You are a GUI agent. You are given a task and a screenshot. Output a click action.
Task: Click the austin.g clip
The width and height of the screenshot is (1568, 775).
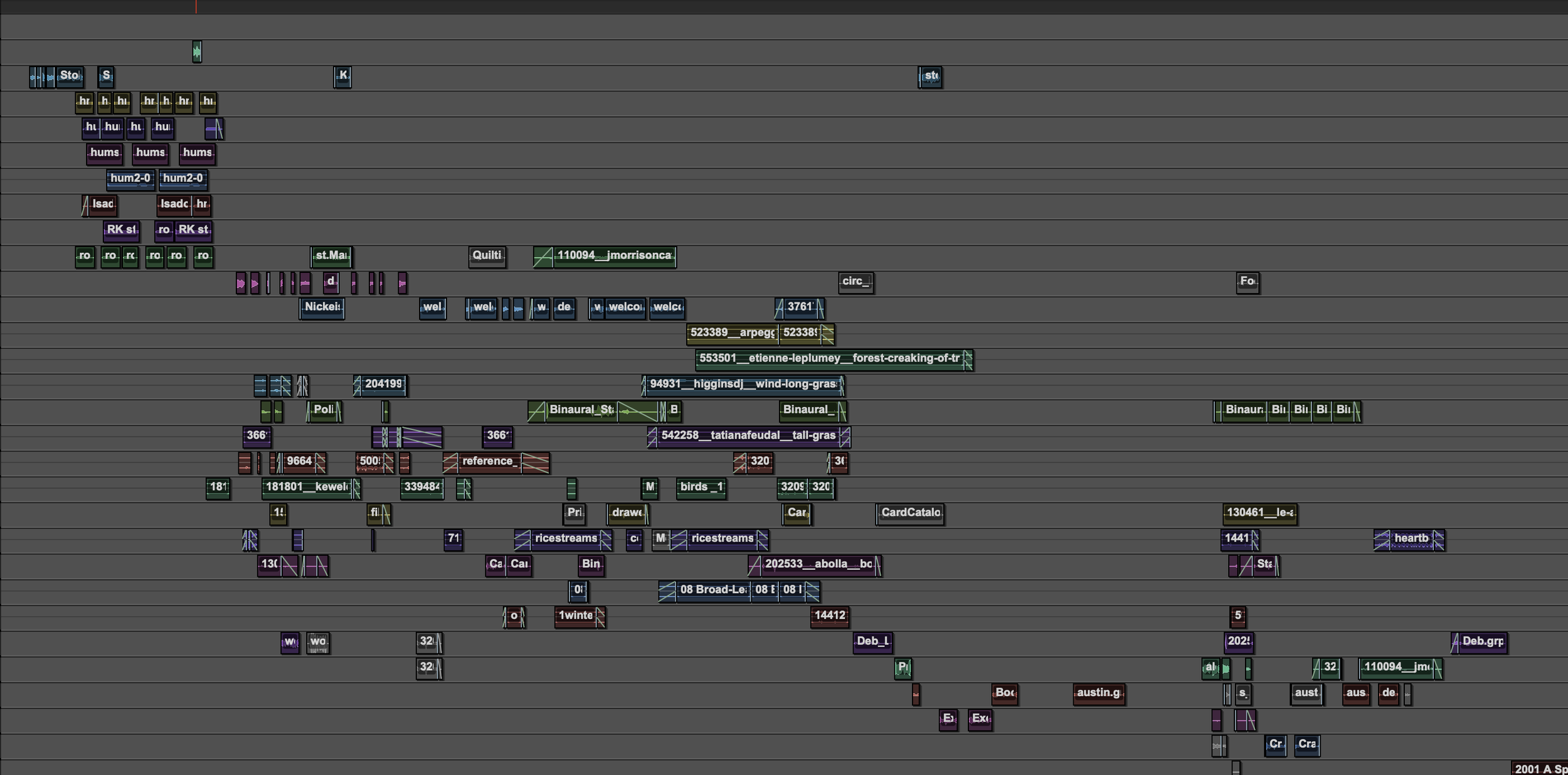point(1098,693)
